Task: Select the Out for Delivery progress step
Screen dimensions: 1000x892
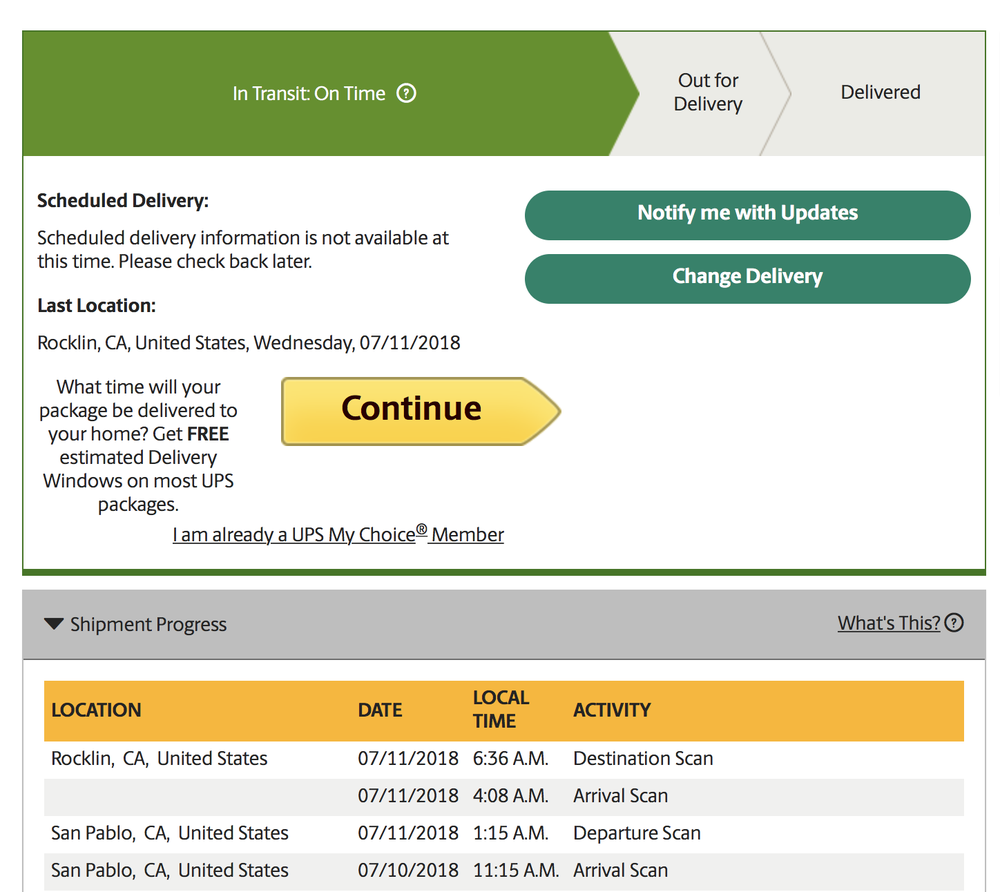Action: point(708,93)
